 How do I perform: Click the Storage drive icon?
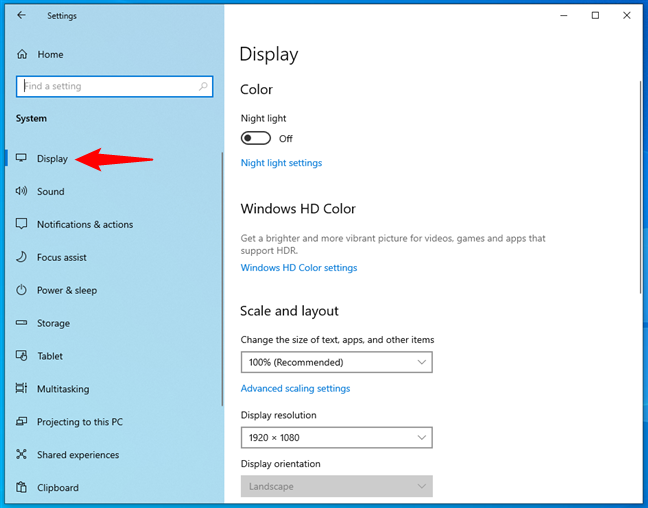(x=21, y=323)
